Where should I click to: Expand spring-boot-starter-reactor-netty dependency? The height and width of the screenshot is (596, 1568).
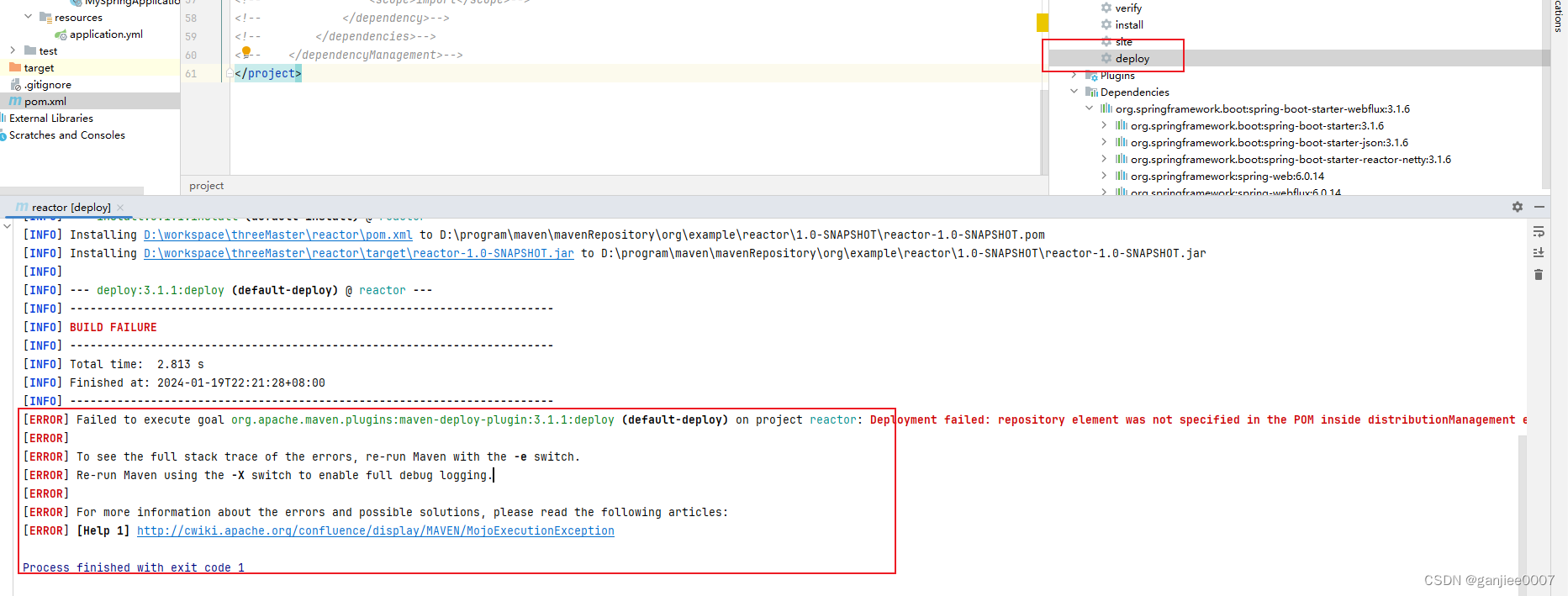pyautogui.click(x=1104, y=160)
